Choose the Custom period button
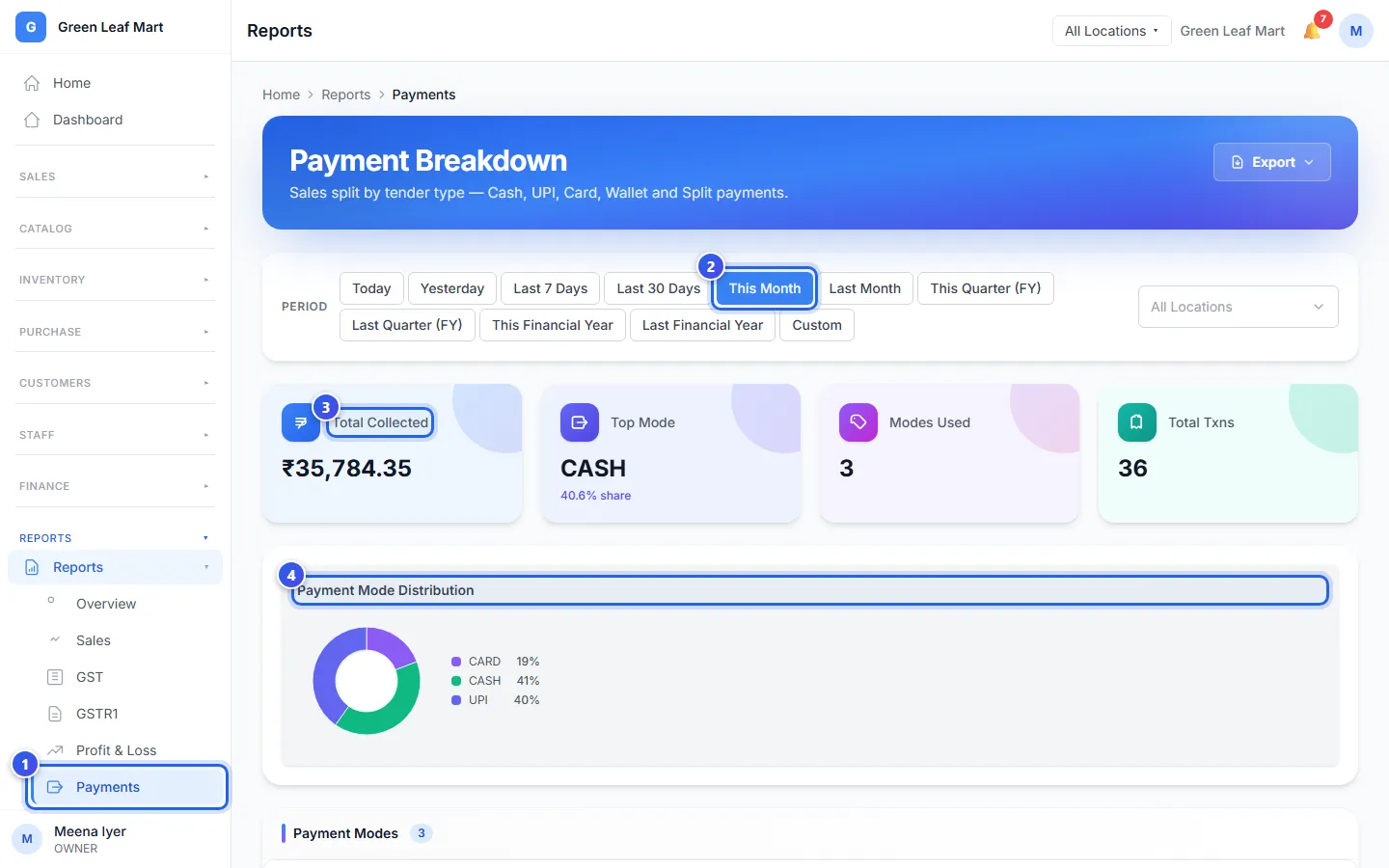 click(817, 325)
